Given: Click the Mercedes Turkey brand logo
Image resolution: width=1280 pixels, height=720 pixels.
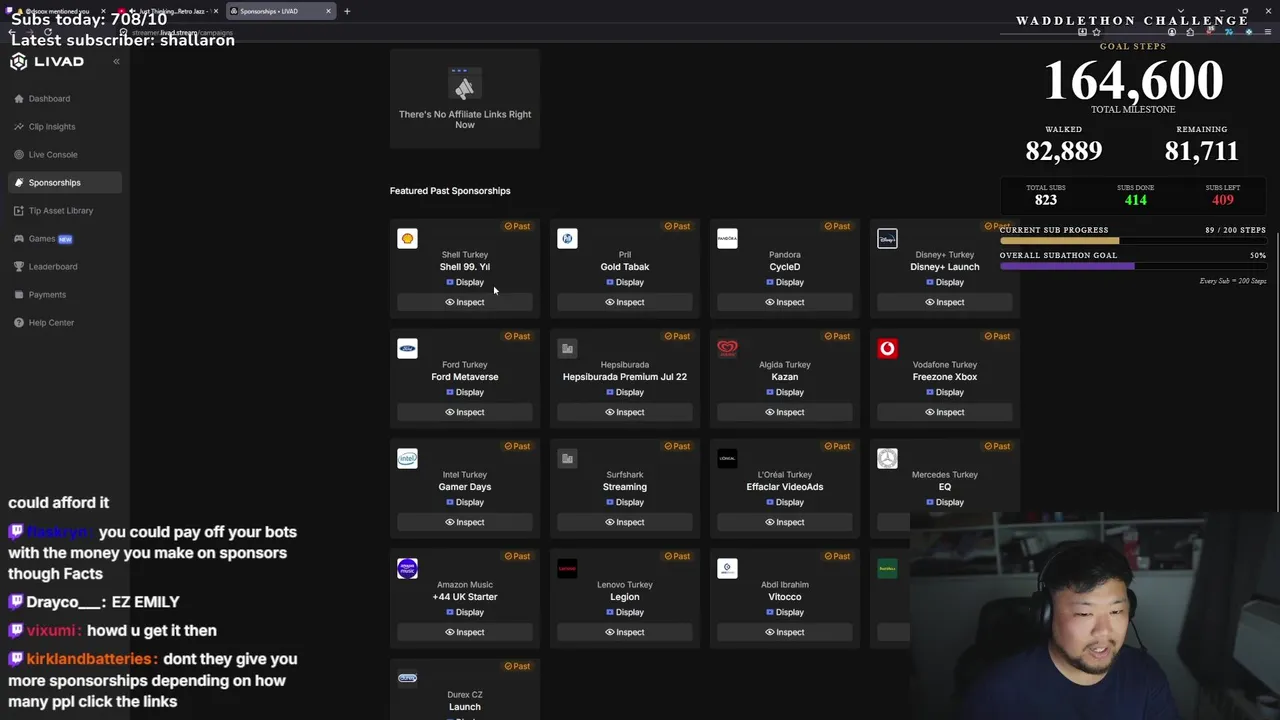Looking at the screenshot, I should tap(887, 458).
